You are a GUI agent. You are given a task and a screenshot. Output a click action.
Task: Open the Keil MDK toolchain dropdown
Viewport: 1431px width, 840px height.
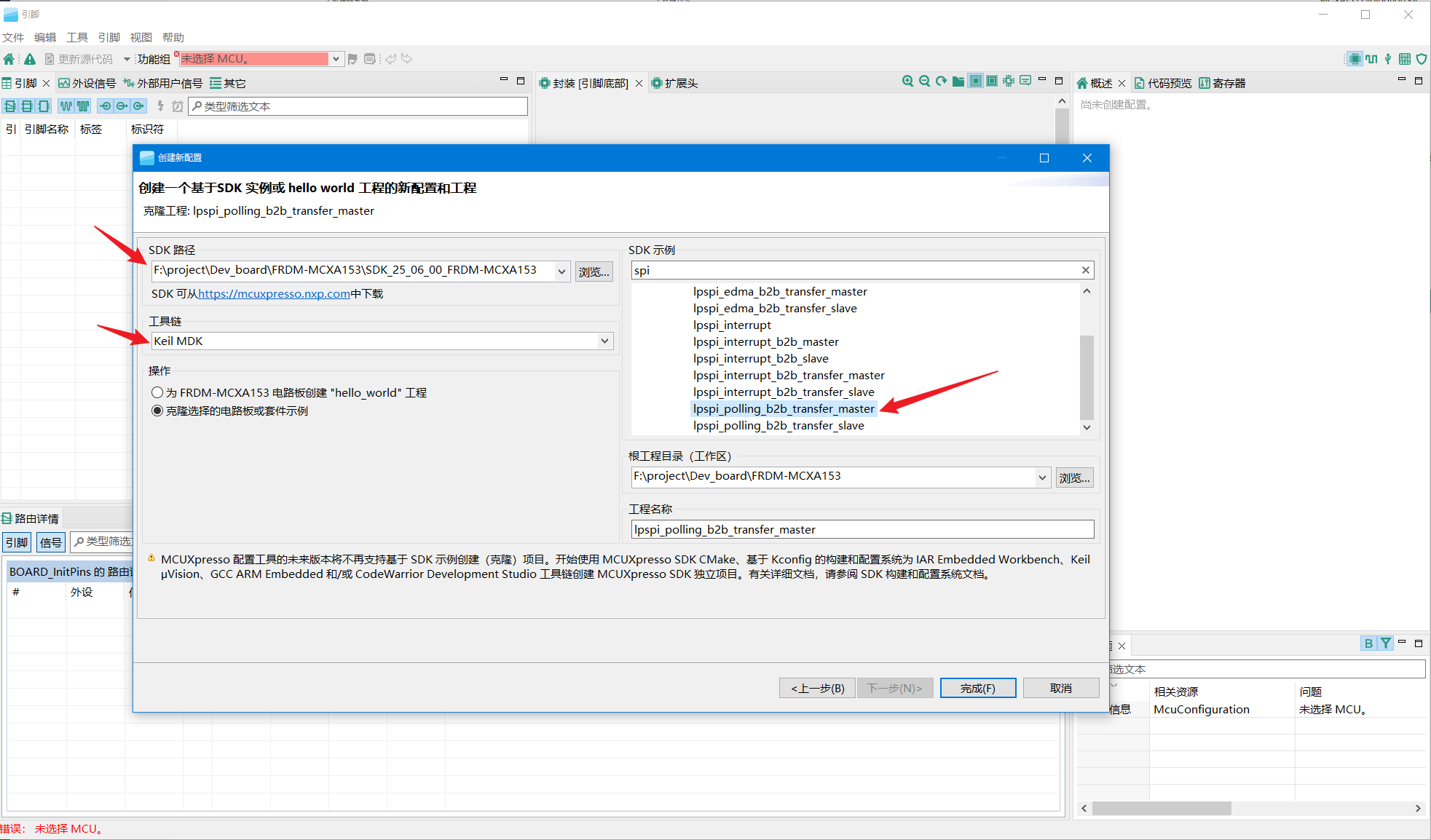click(x=604, y=341)
